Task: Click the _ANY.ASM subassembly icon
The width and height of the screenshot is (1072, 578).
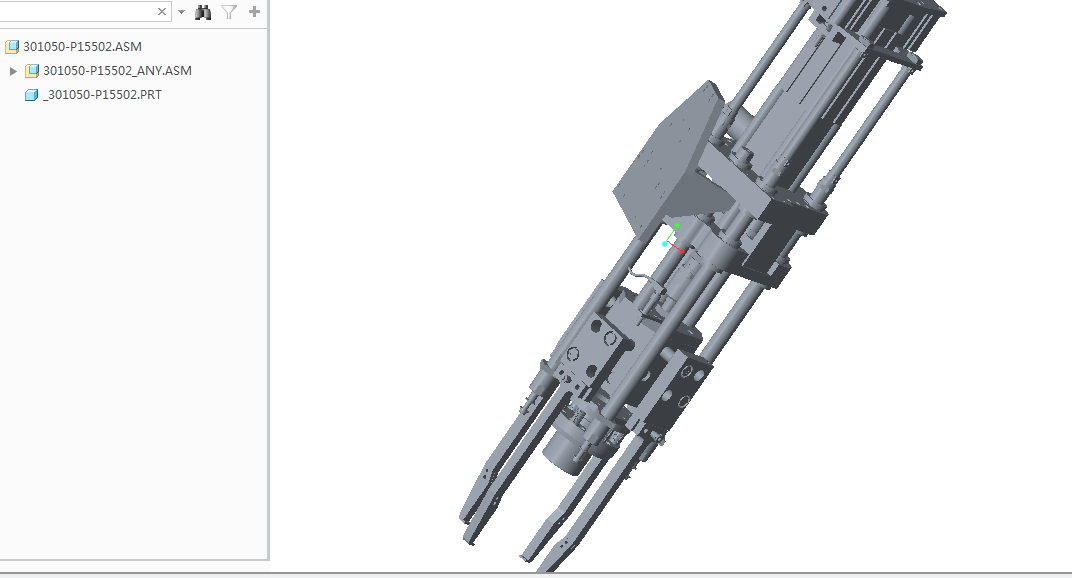Action: click(x=31, y=70)
